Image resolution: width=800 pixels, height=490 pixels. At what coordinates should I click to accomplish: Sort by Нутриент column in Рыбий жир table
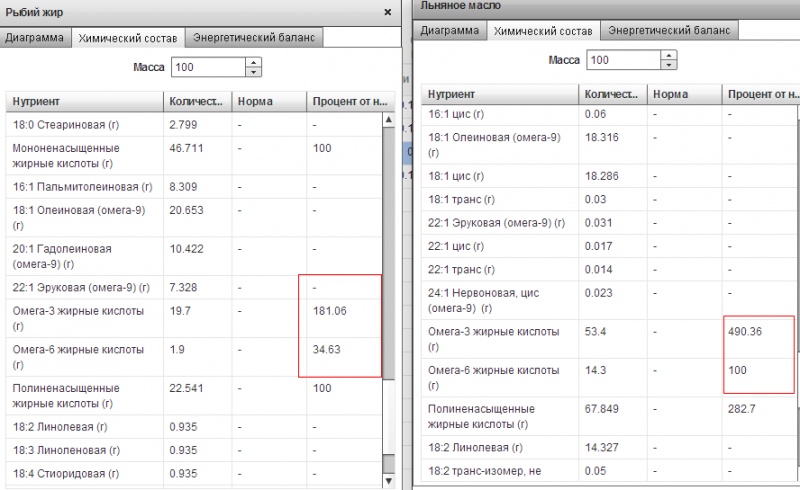pyautogui.click(x=84, y=102)
